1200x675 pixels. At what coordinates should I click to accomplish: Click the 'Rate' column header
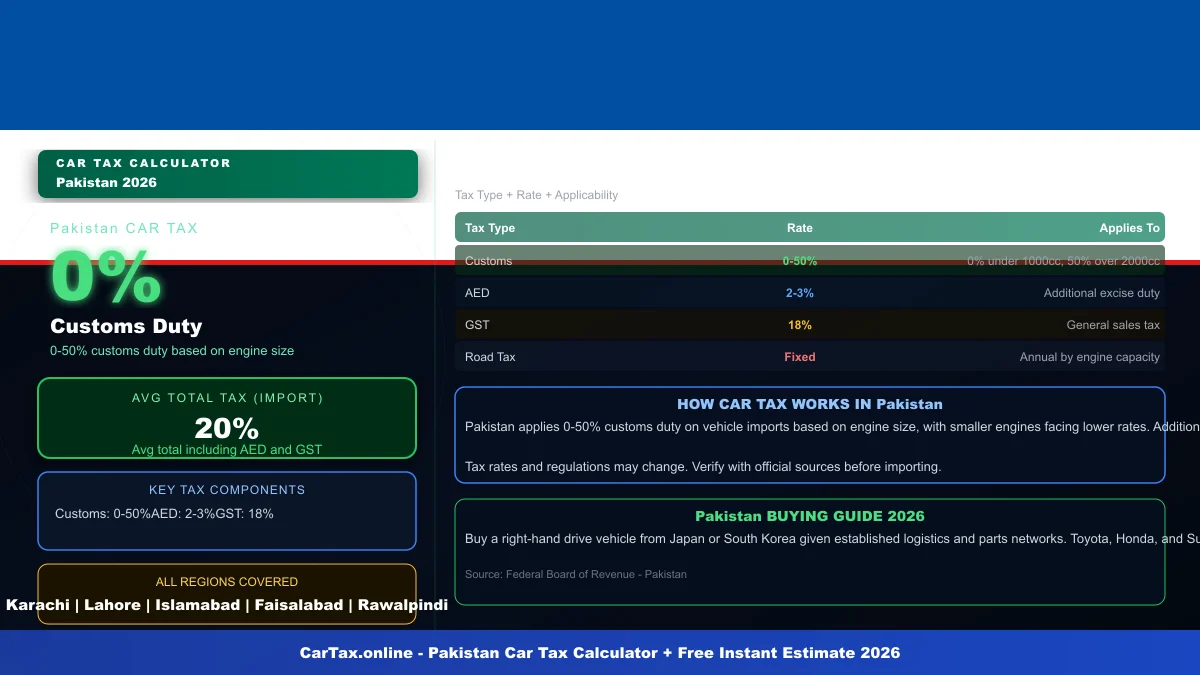pyautogui.click(x=800, y=228)
